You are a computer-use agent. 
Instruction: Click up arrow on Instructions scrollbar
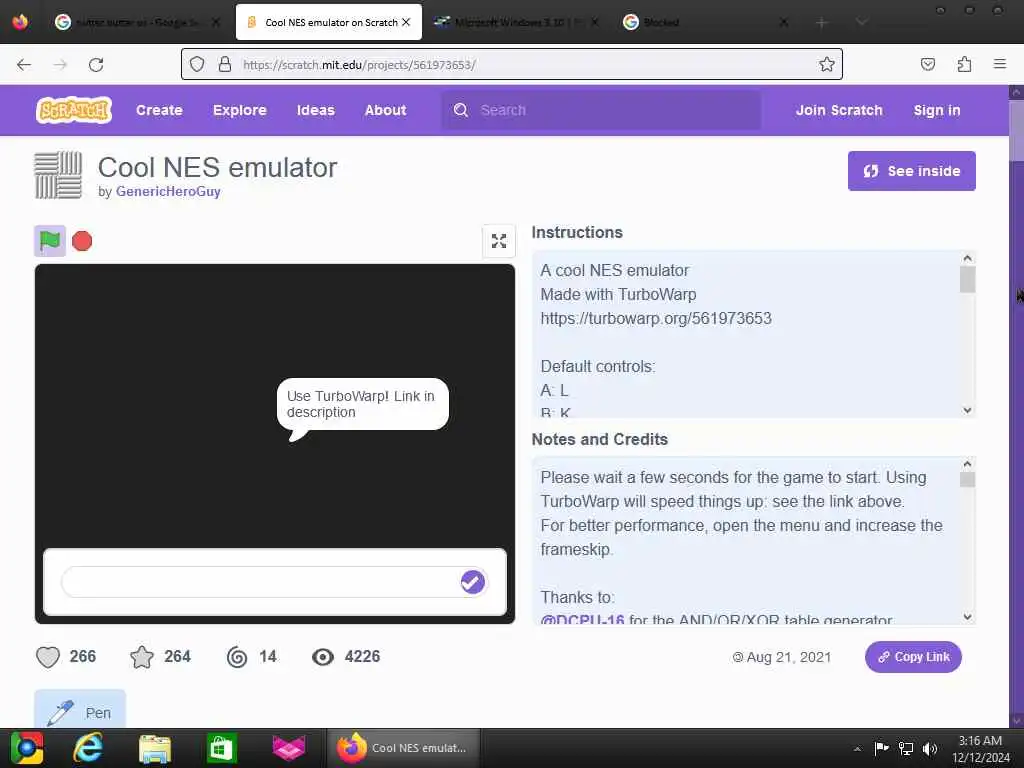pos(967,259)
